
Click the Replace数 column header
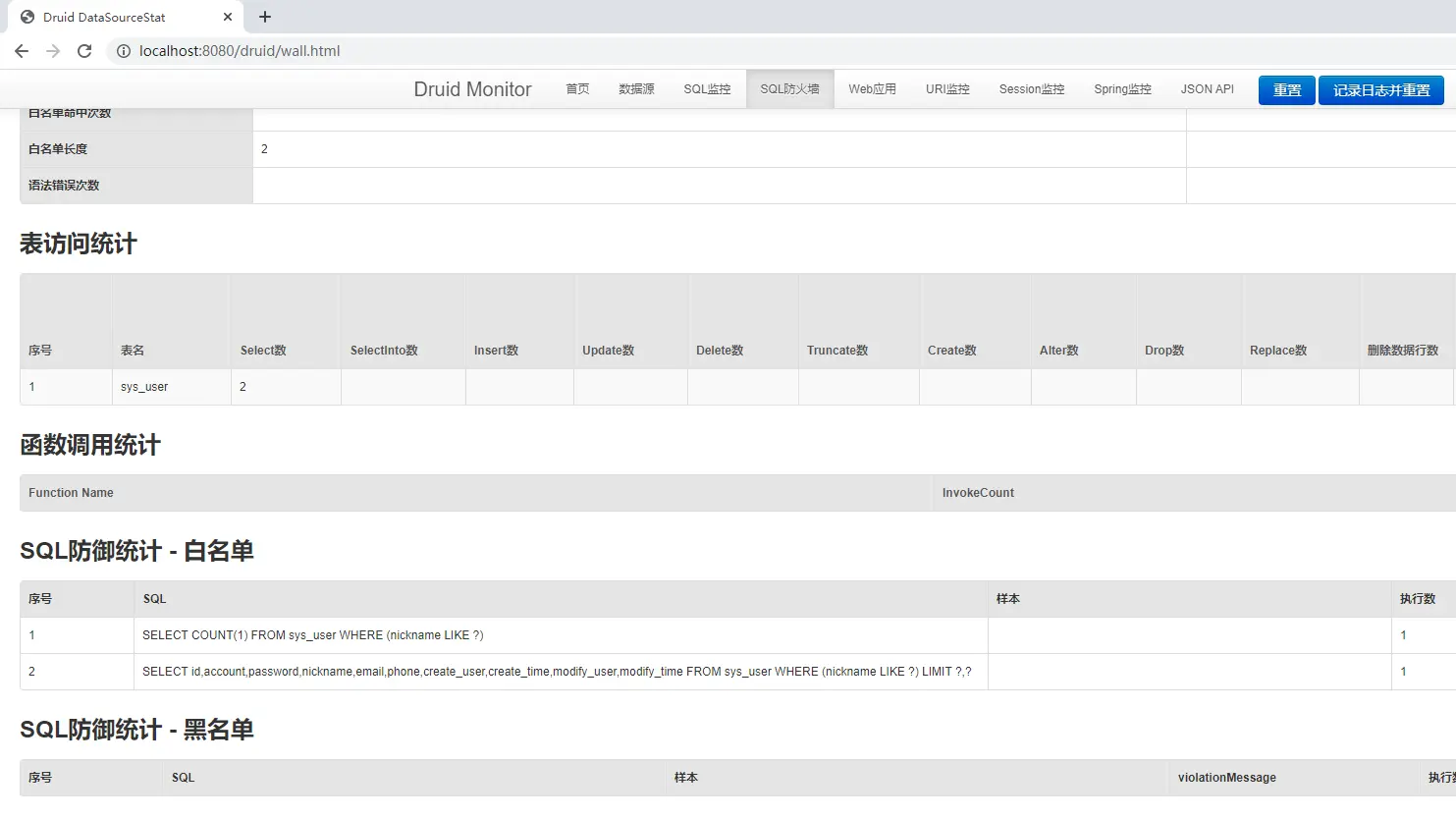click(1278, 351)
